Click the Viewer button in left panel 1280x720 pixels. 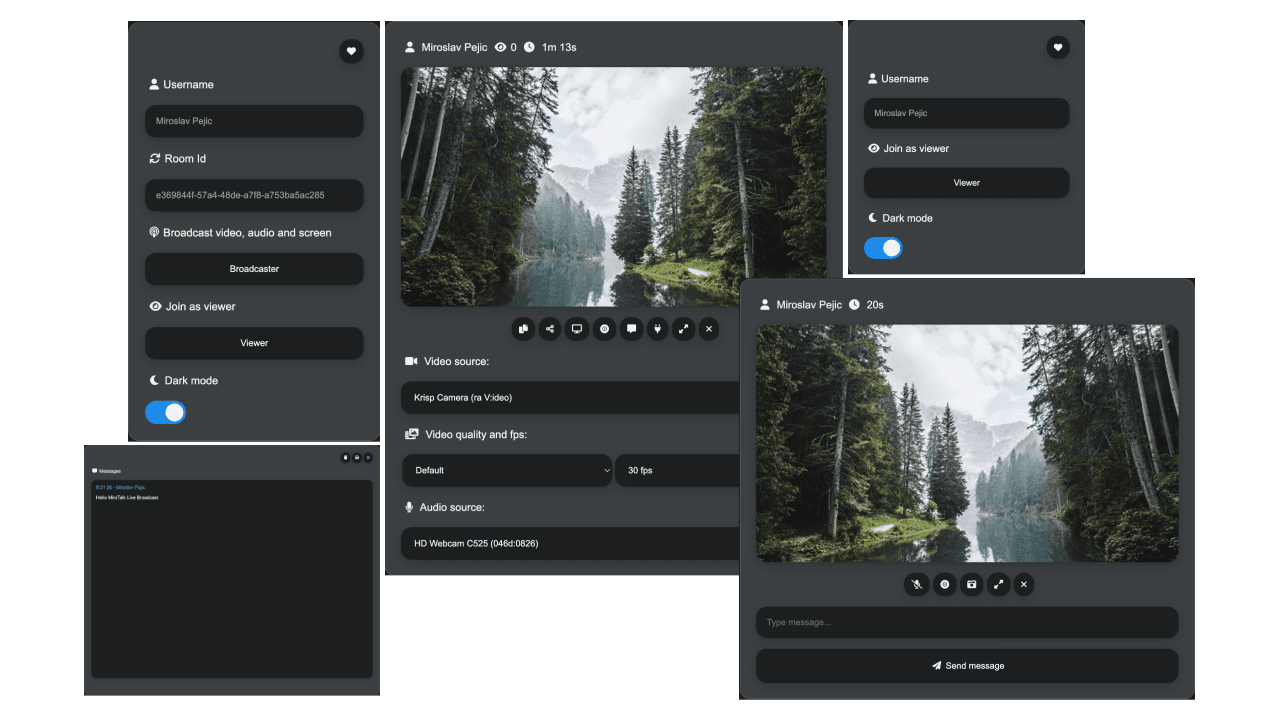pyautogui.click(x=254, y=343)
